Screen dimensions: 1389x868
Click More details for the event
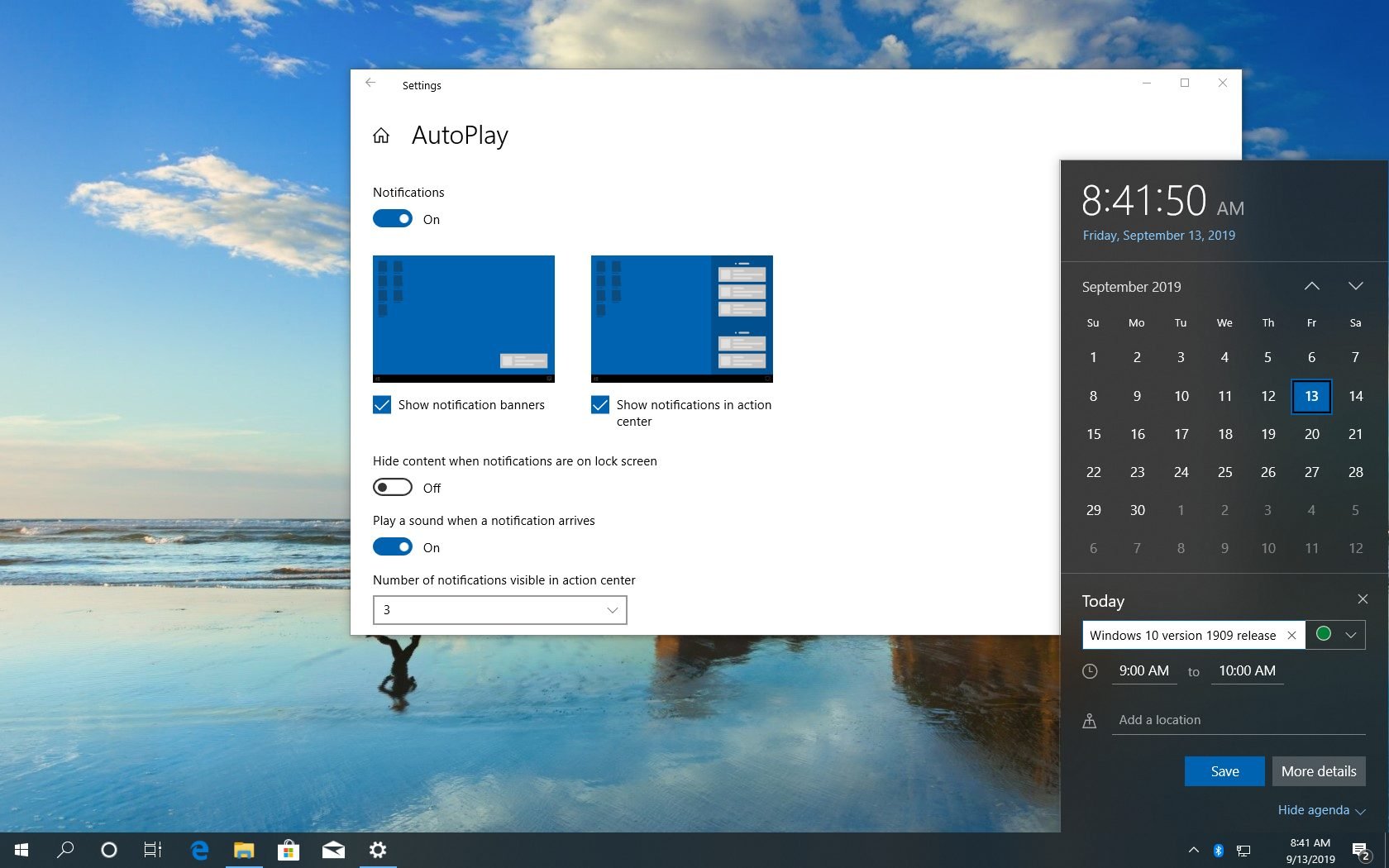coord(1318,770)
